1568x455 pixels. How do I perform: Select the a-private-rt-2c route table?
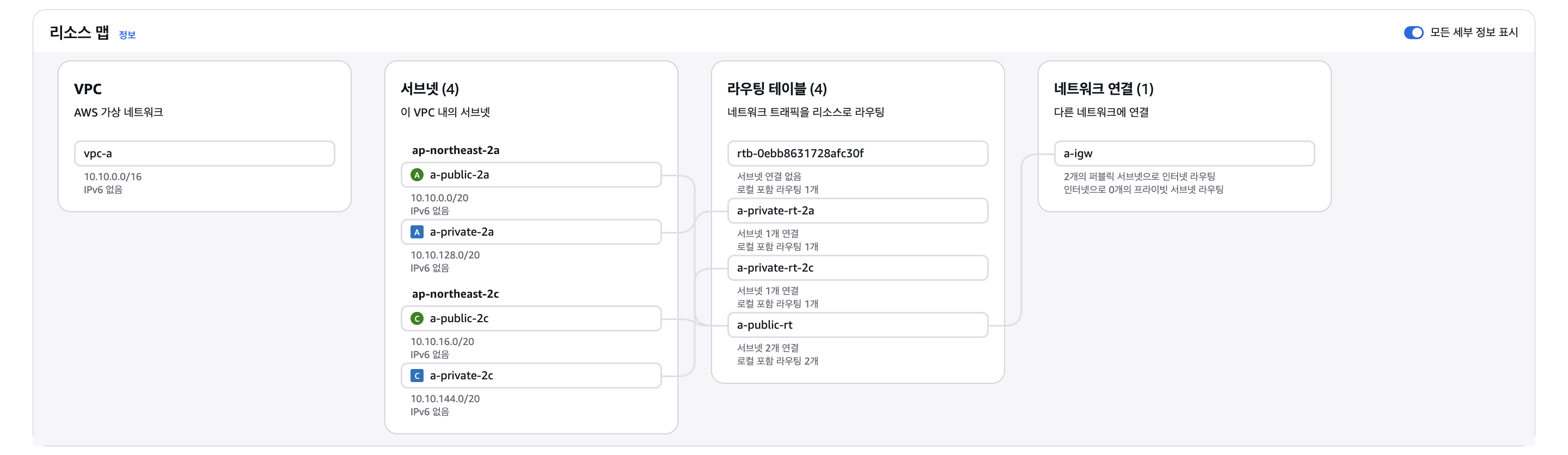click(x=857, y=268)
